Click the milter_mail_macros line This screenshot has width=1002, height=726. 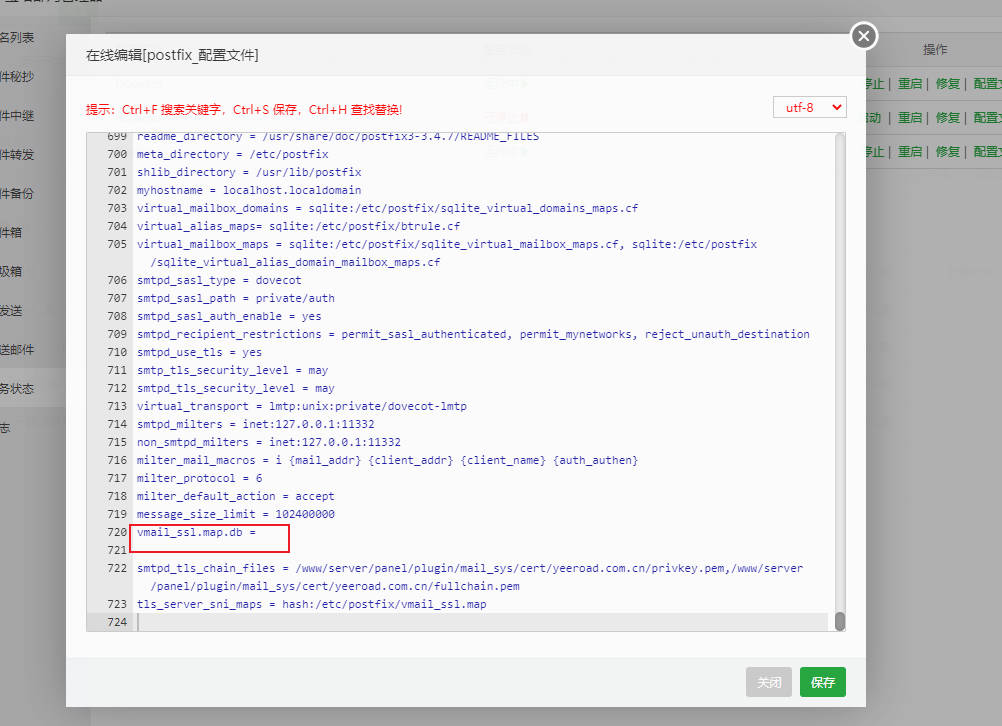click(387, 460)
